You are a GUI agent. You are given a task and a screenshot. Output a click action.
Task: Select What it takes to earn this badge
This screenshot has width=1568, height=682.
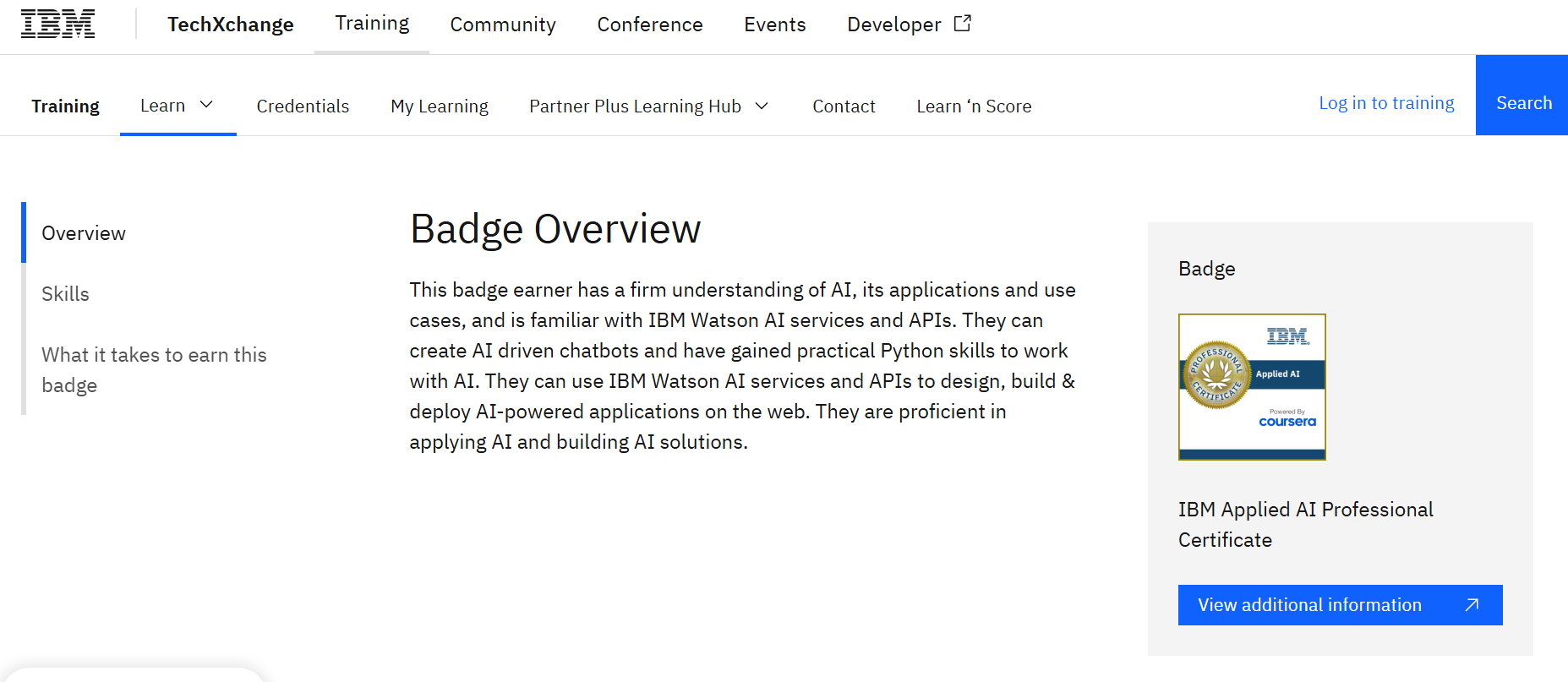coord(154,370)
